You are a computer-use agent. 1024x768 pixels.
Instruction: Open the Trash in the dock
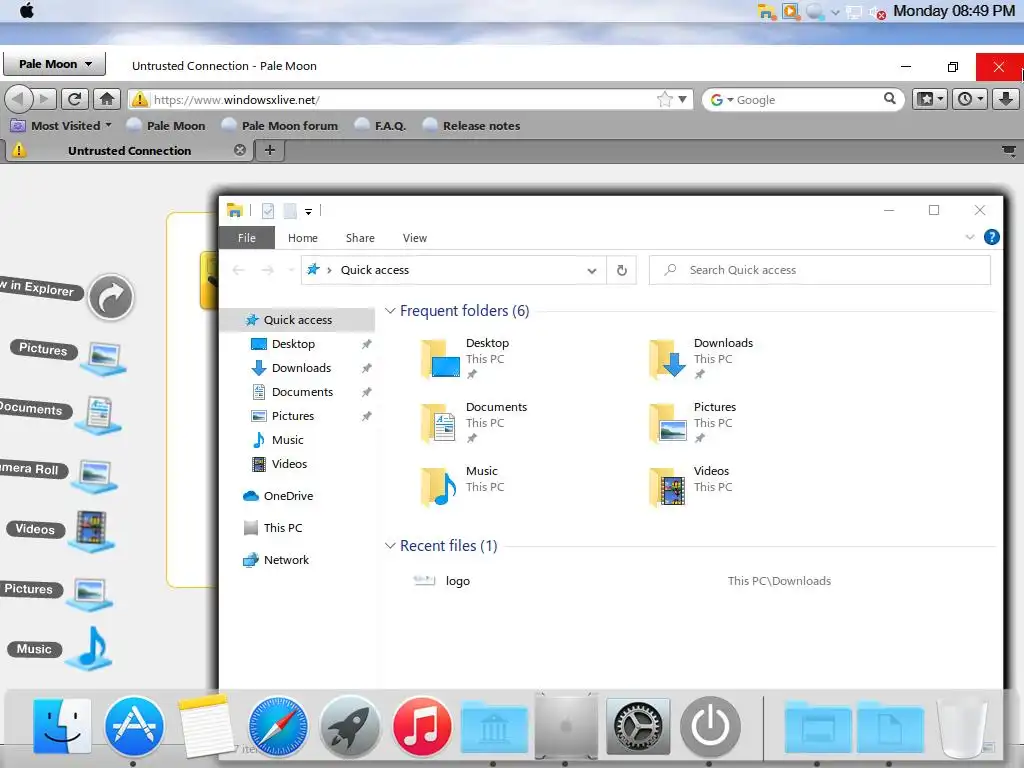tap(962, 726)
